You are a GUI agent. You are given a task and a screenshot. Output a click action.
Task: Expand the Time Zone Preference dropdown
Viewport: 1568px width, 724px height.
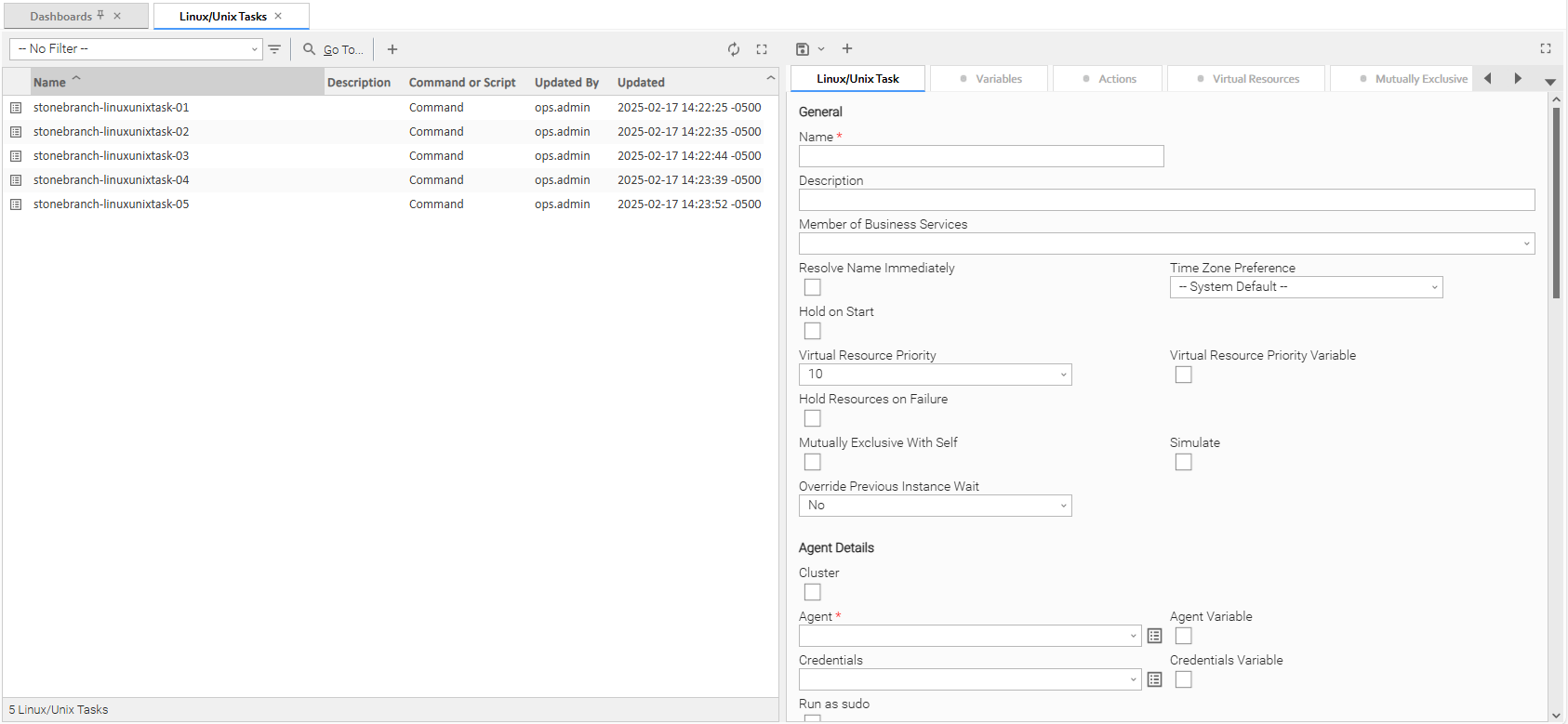[1306, 287]
